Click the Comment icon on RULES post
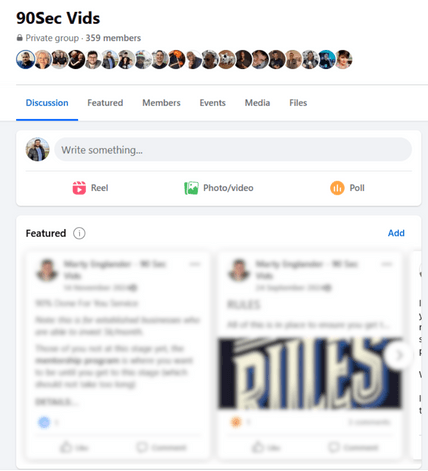 tap(334, 447)
